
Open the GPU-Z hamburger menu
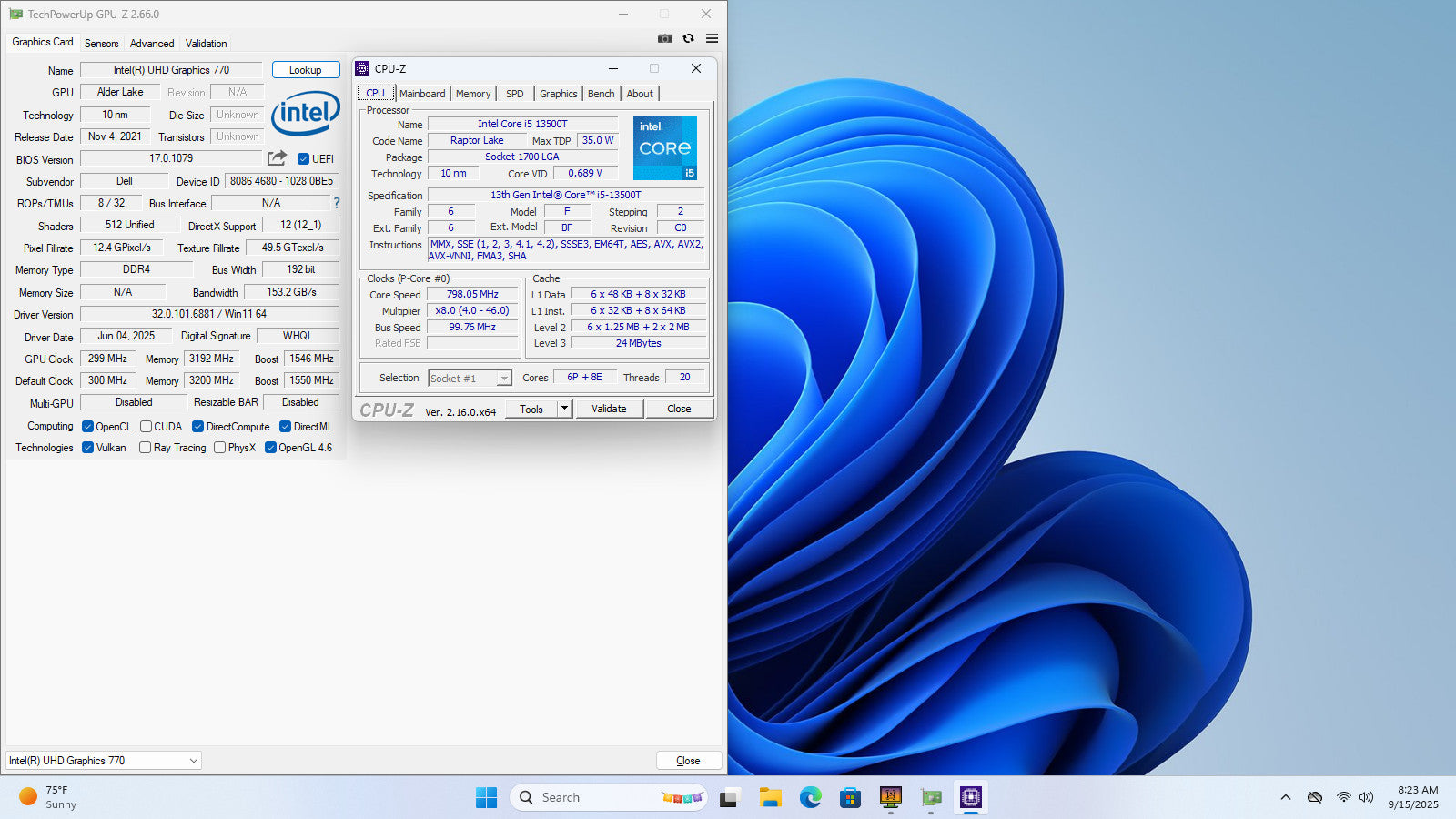coord(712,38)
